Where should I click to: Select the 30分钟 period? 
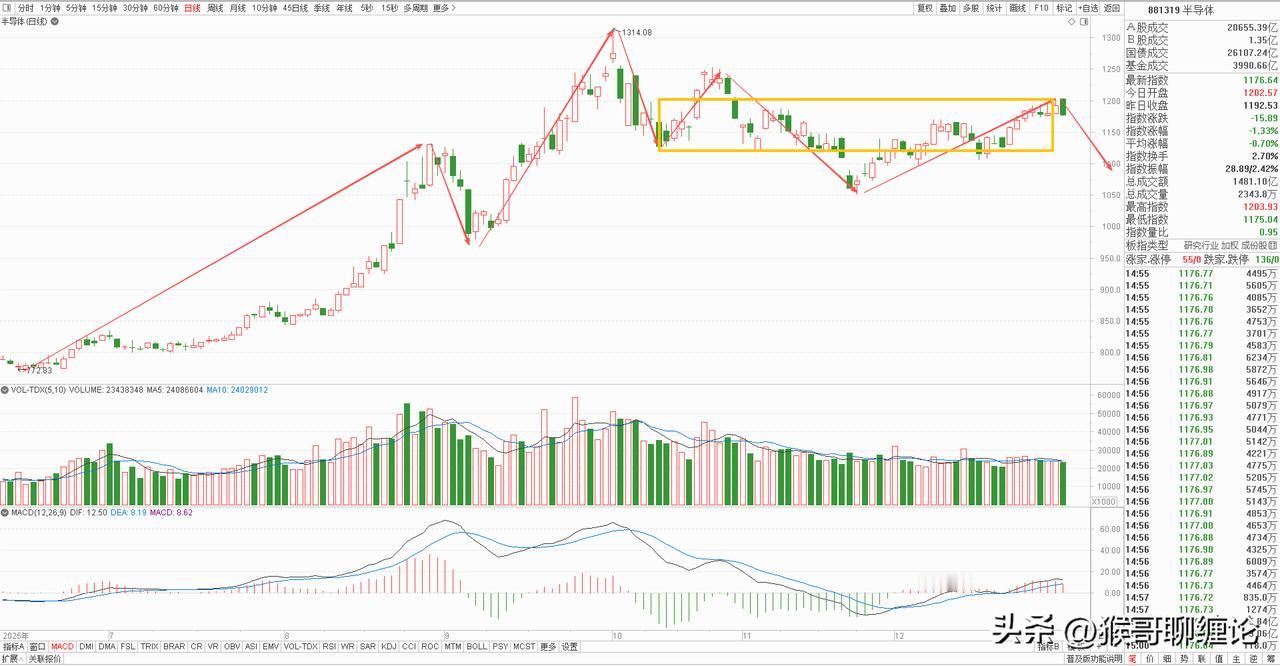[135, 7]
